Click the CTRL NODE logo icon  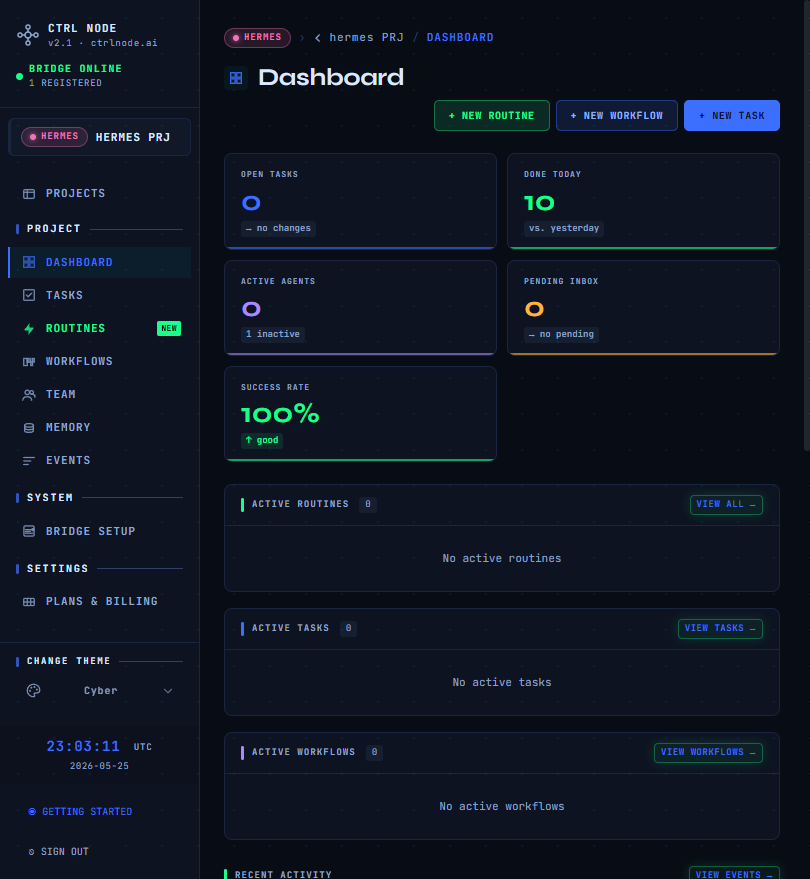[27, 35]
